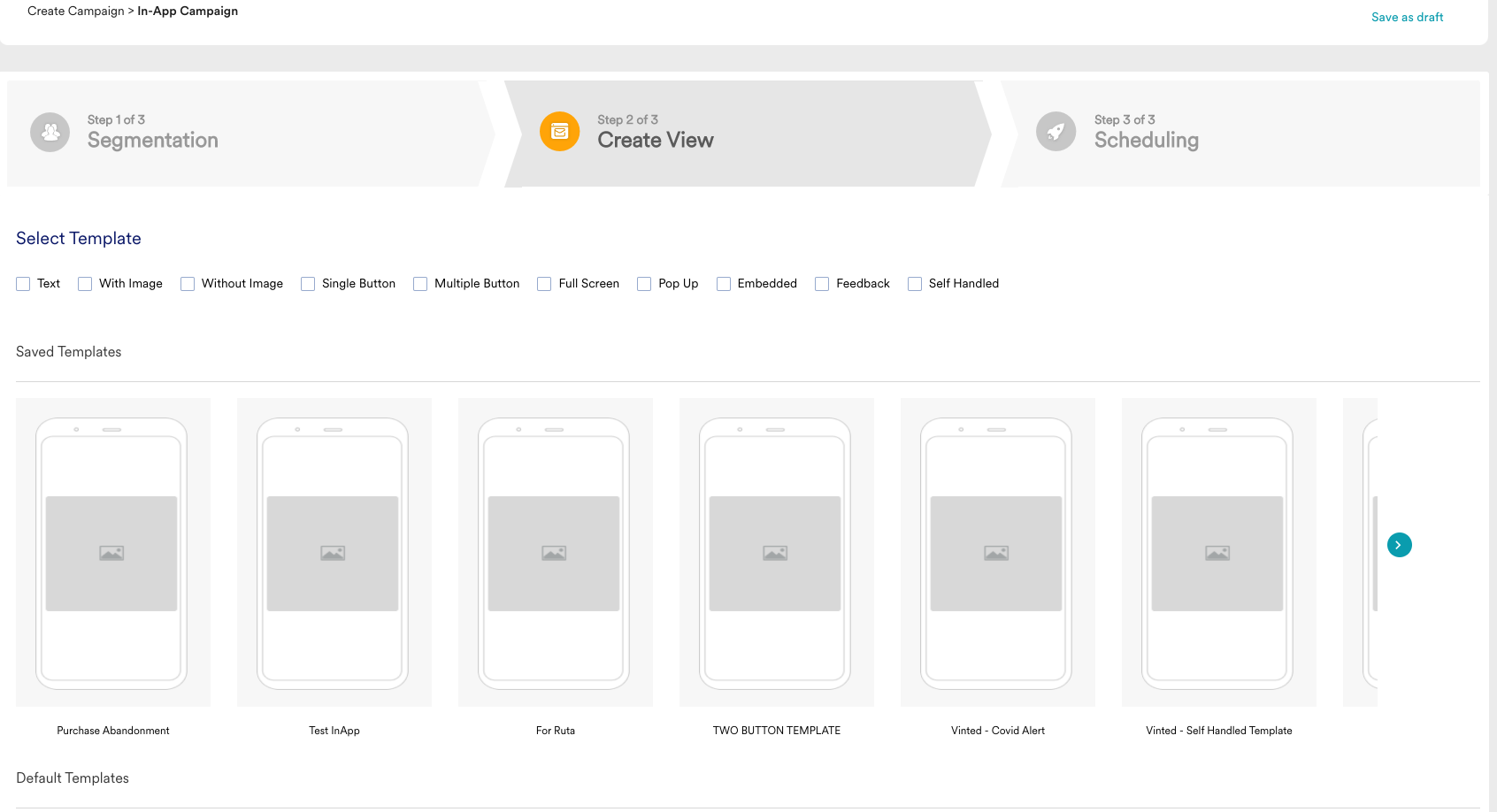Tick the Self Handled checkbox
The image size is (1497, 812).
(915, 284)
